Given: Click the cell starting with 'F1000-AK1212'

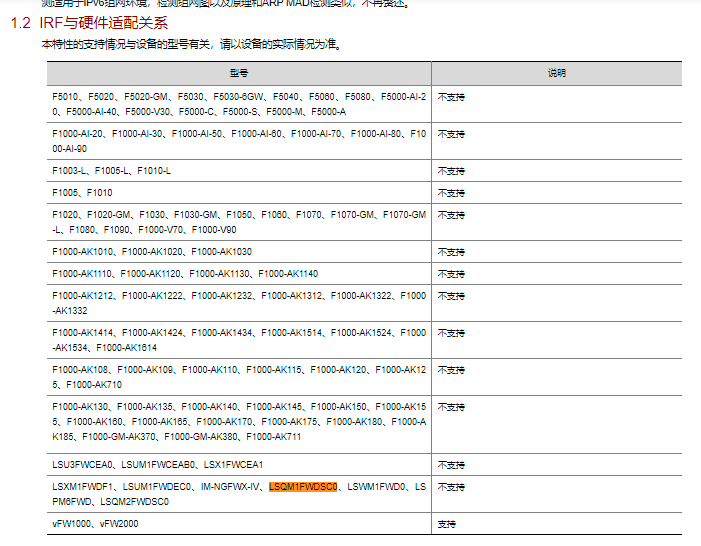Looking at the screenshot, I should (x=239, y=303).
